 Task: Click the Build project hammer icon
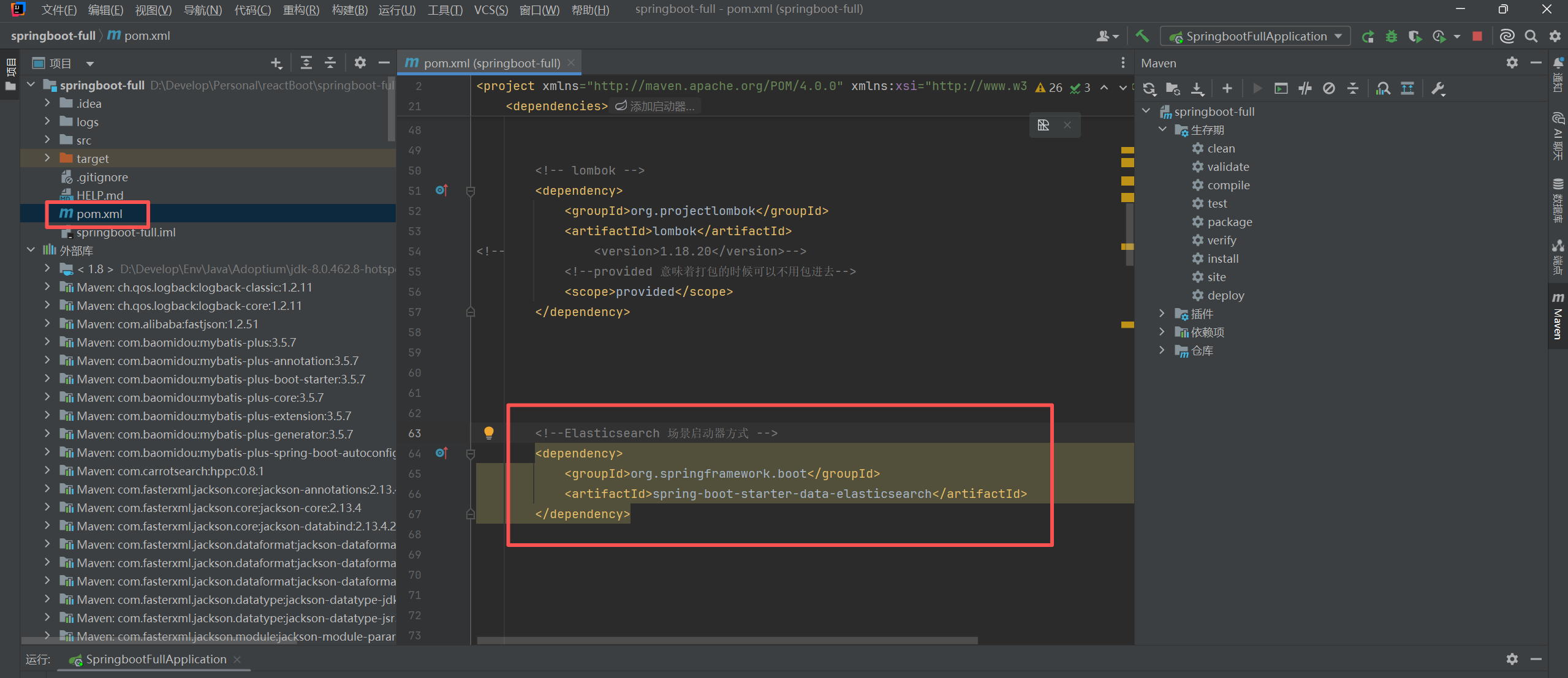coord(1142,36)
